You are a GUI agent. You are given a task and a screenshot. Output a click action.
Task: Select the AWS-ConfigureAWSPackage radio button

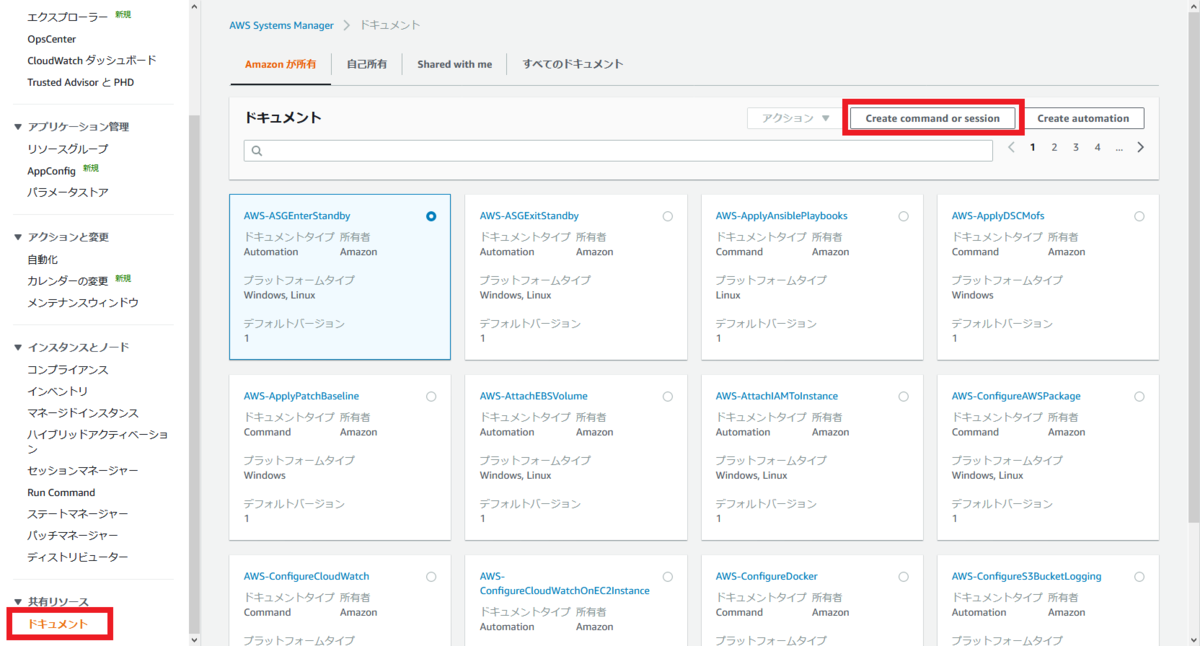click(x=1139, y=396)
